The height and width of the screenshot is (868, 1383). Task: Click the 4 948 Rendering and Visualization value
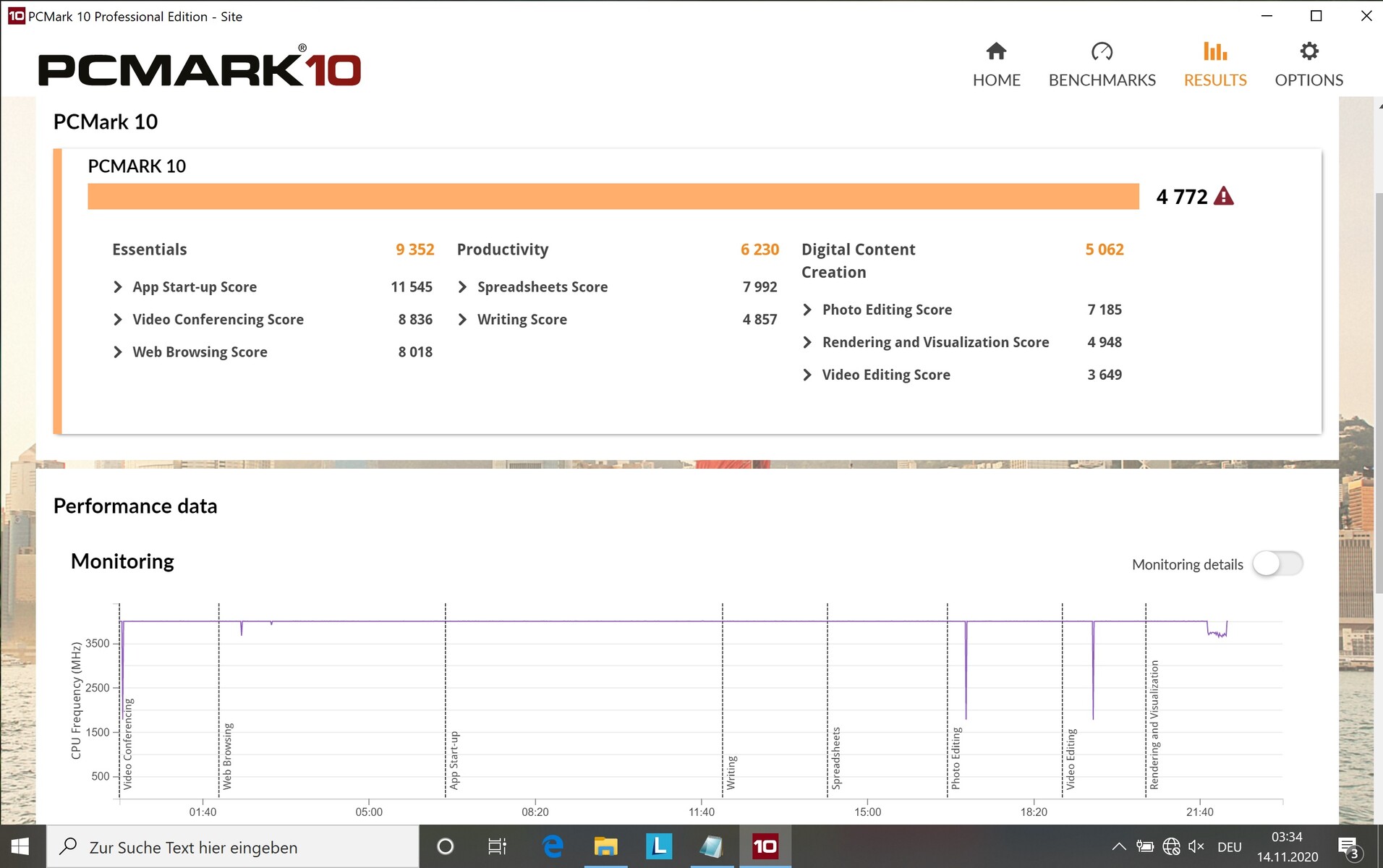click(x=1105, y=342)
